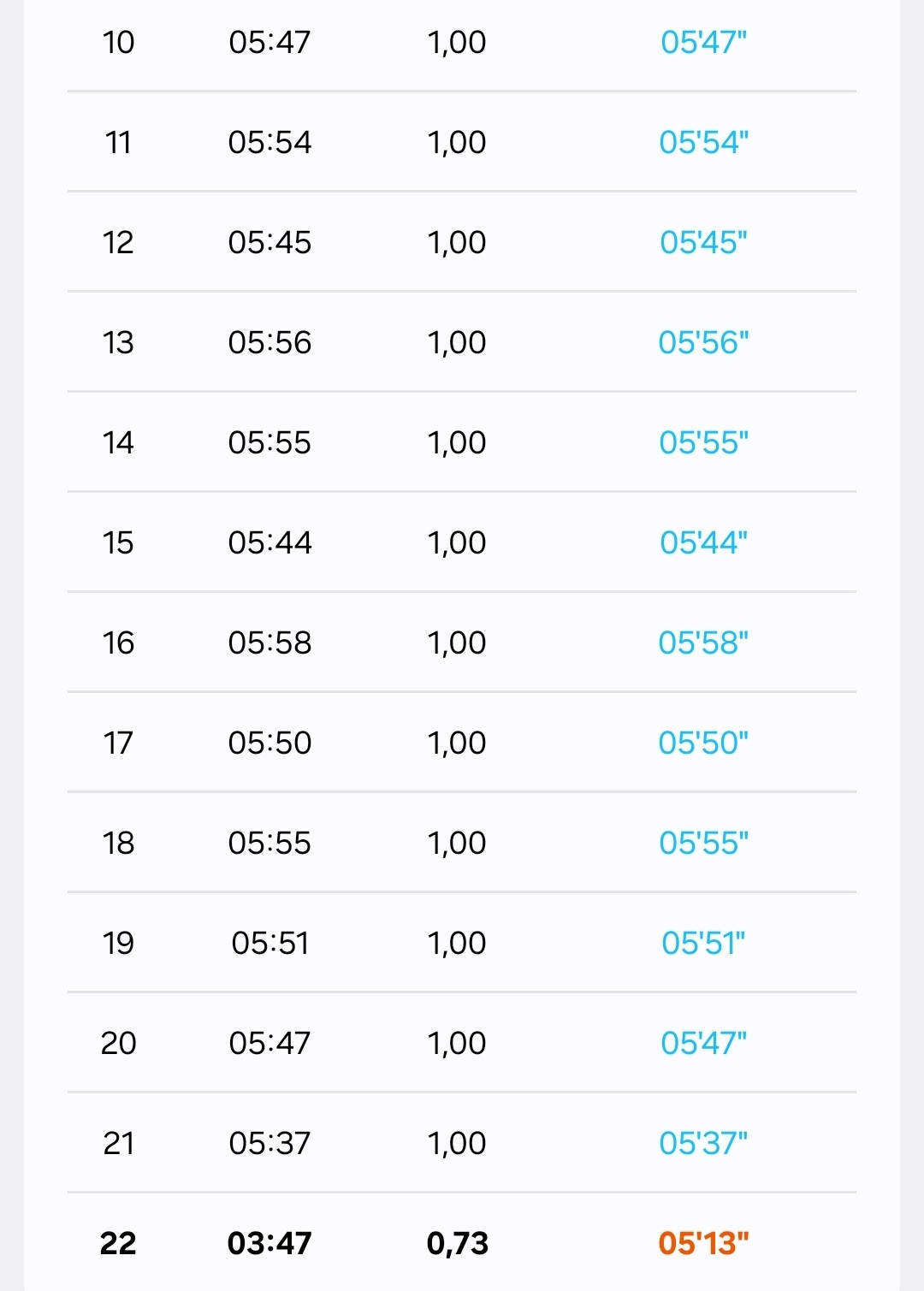The height and width of the screenshot is (1291, 924).
Task: Tap the blue pace 05'47" for lap 10
Action: pos(703,42)
